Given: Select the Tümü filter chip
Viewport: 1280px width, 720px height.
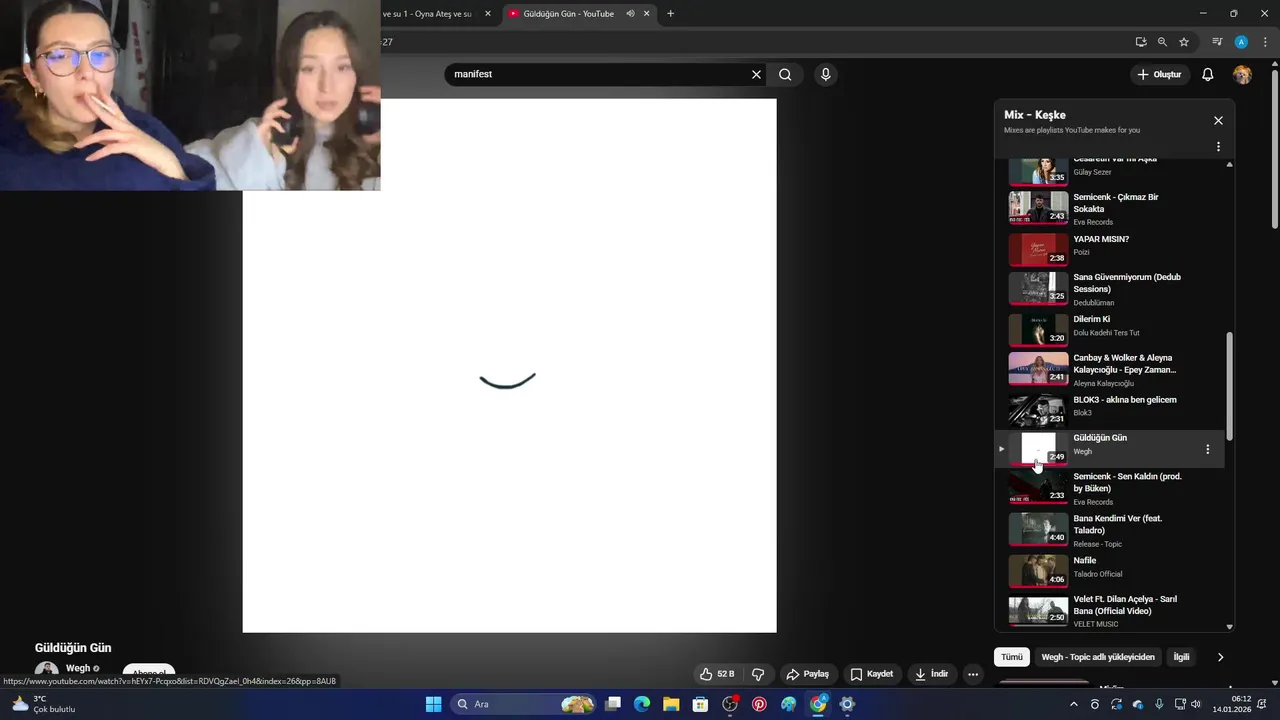Looking at the screenshot, I should tap(1012, 657).
